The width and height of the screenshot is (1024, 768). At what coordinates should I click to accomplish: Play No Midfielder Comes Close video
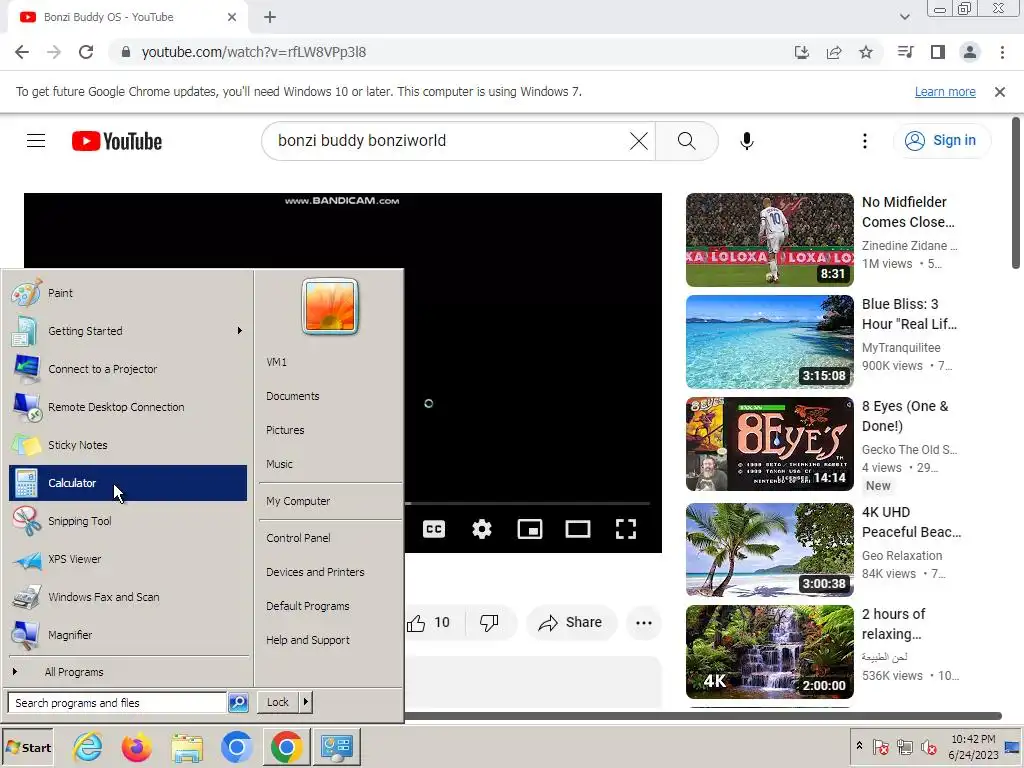[x=769, y=240]
